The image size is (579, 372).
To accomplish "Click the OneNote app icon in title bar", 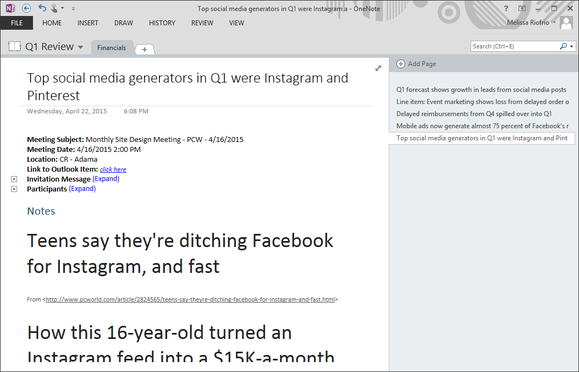I will (10, 8).
